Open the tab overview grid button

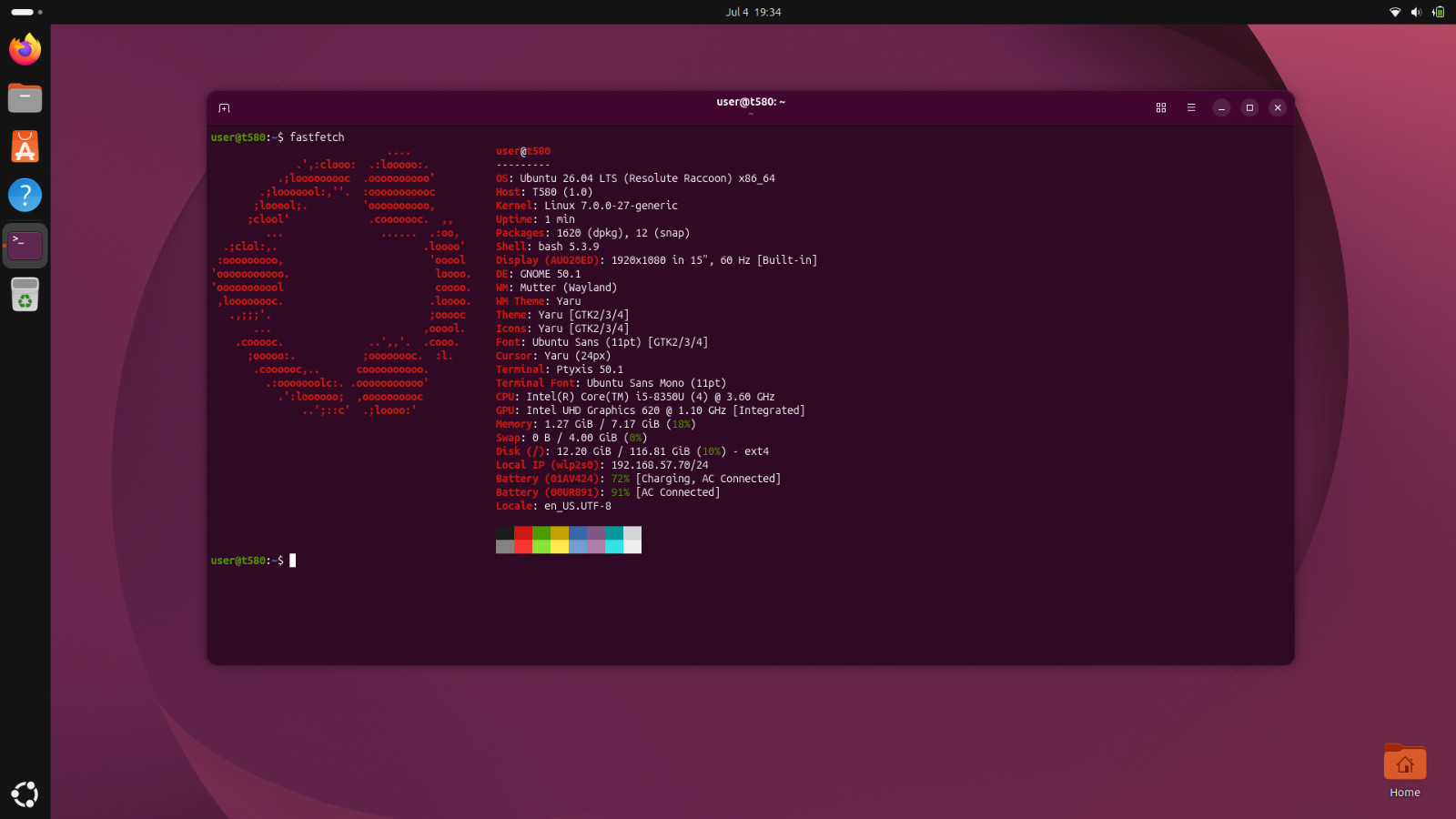(1161, 107)
